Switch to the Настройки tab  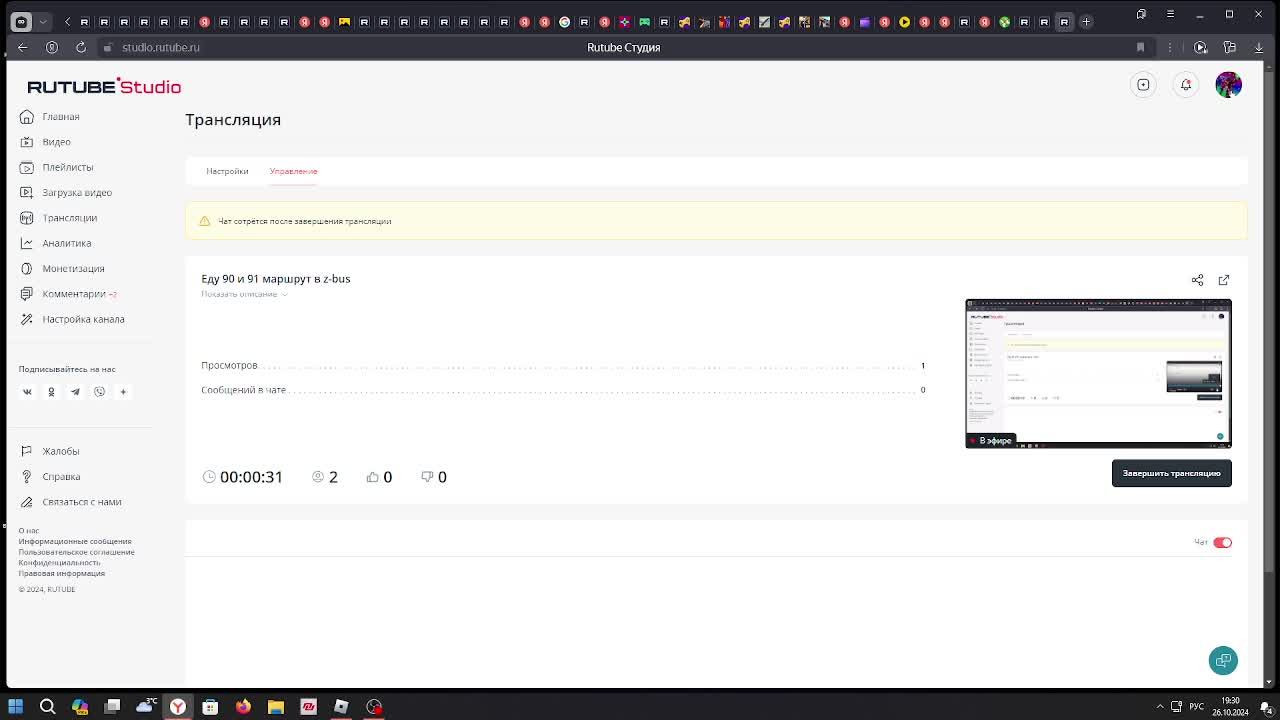point(227,171)
